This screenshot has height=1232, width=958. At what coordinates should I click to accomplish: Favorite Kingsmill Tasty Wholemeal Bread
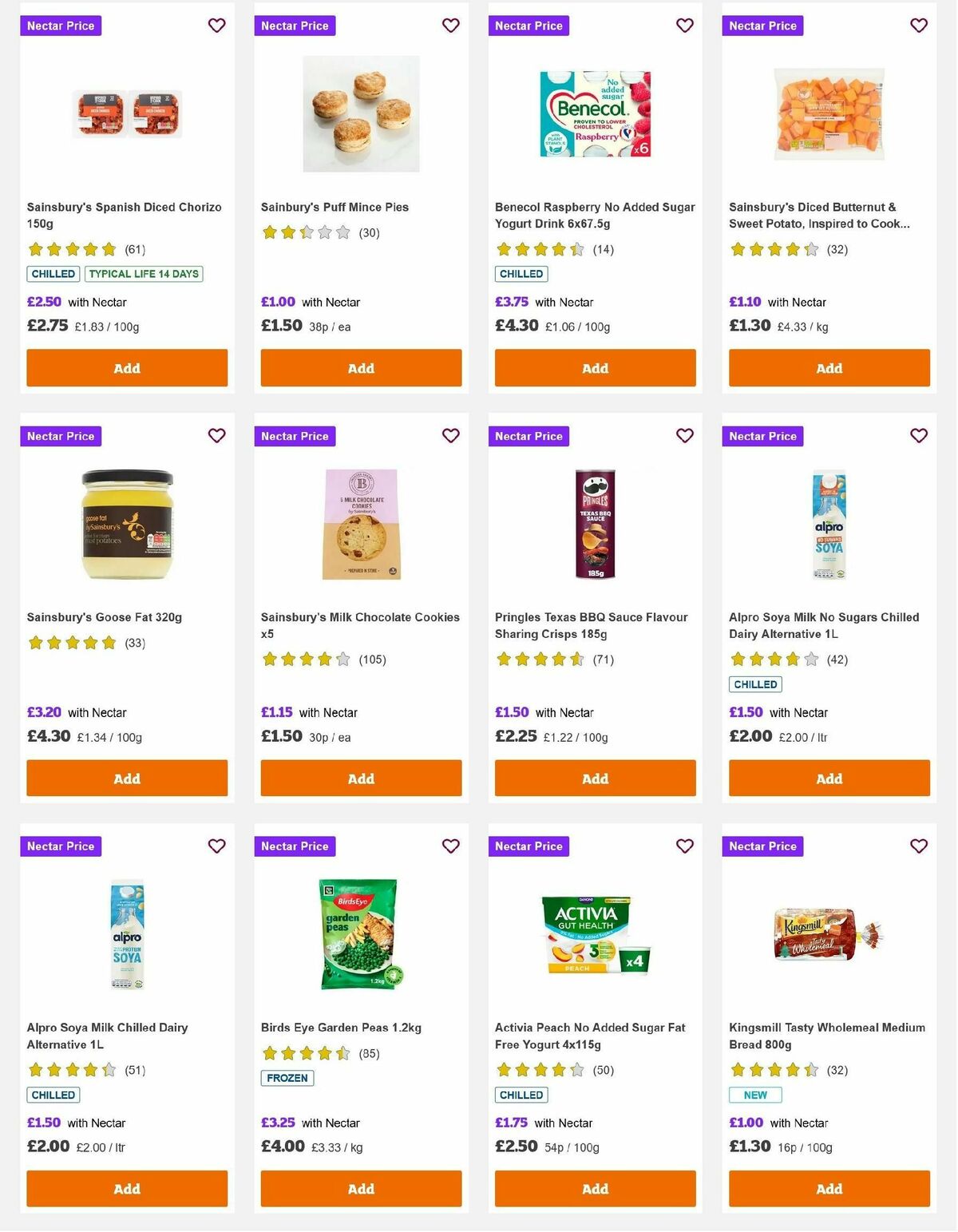point(918,846)
